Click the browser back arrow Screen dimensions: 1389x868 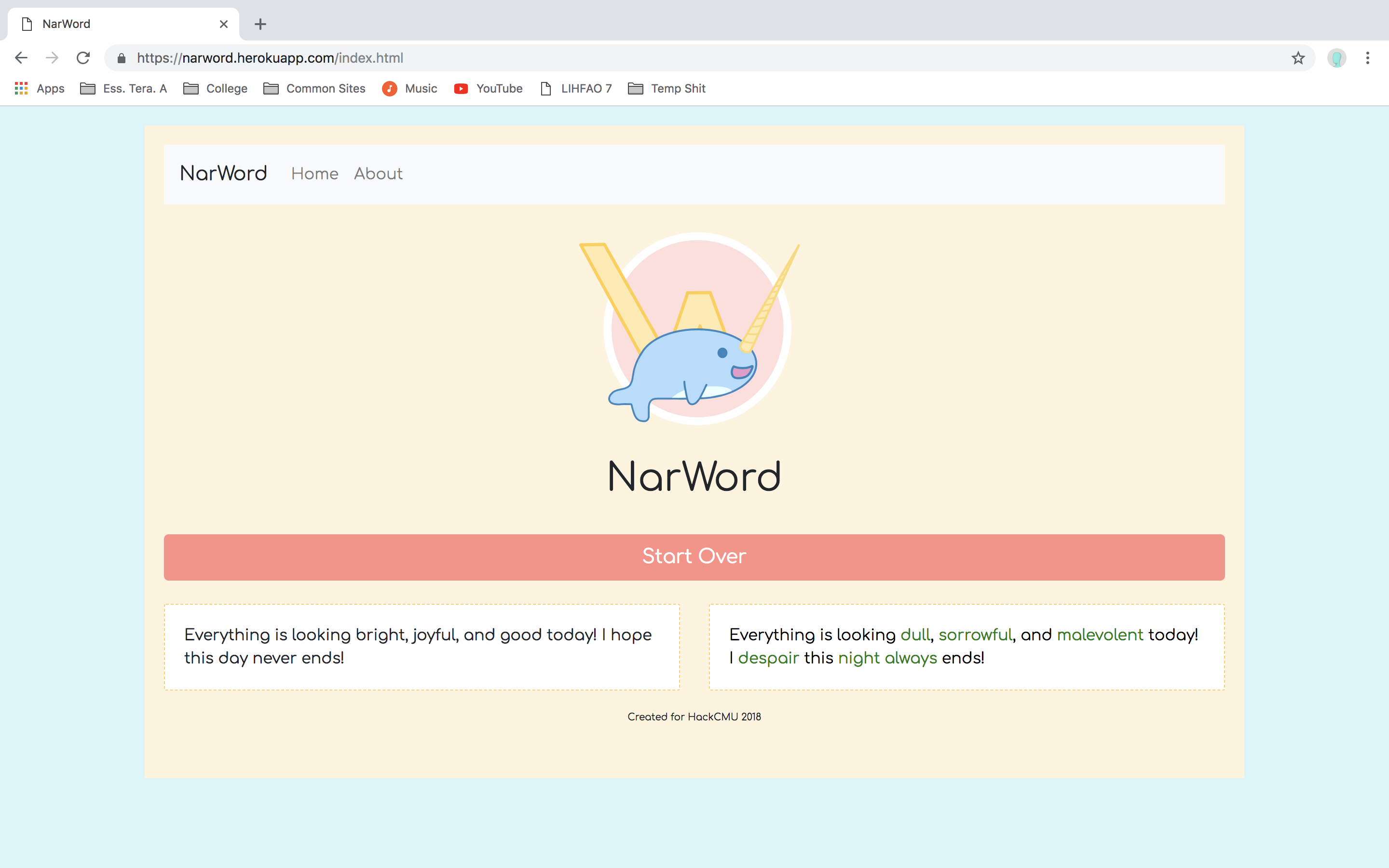21,58
